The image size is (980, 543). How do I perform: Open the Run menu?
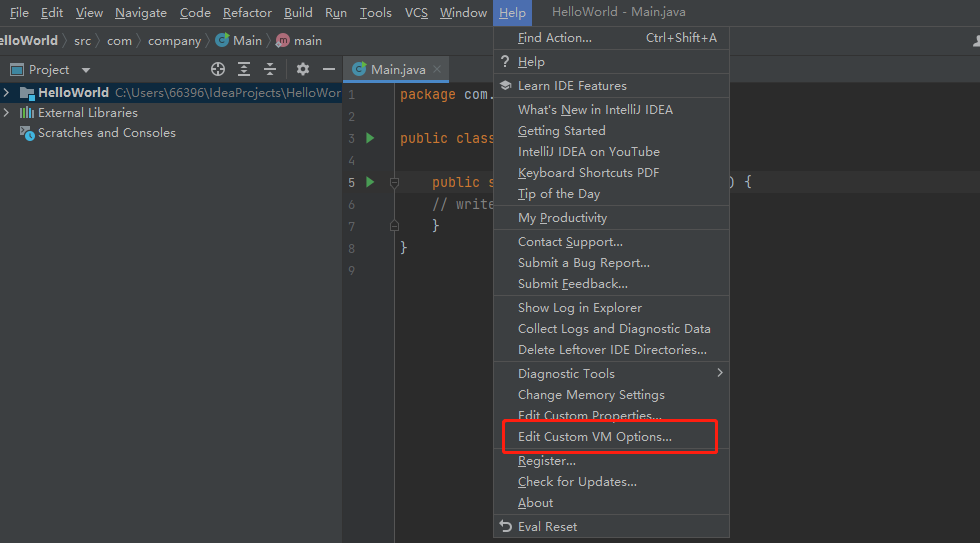(x=336, y=12)
